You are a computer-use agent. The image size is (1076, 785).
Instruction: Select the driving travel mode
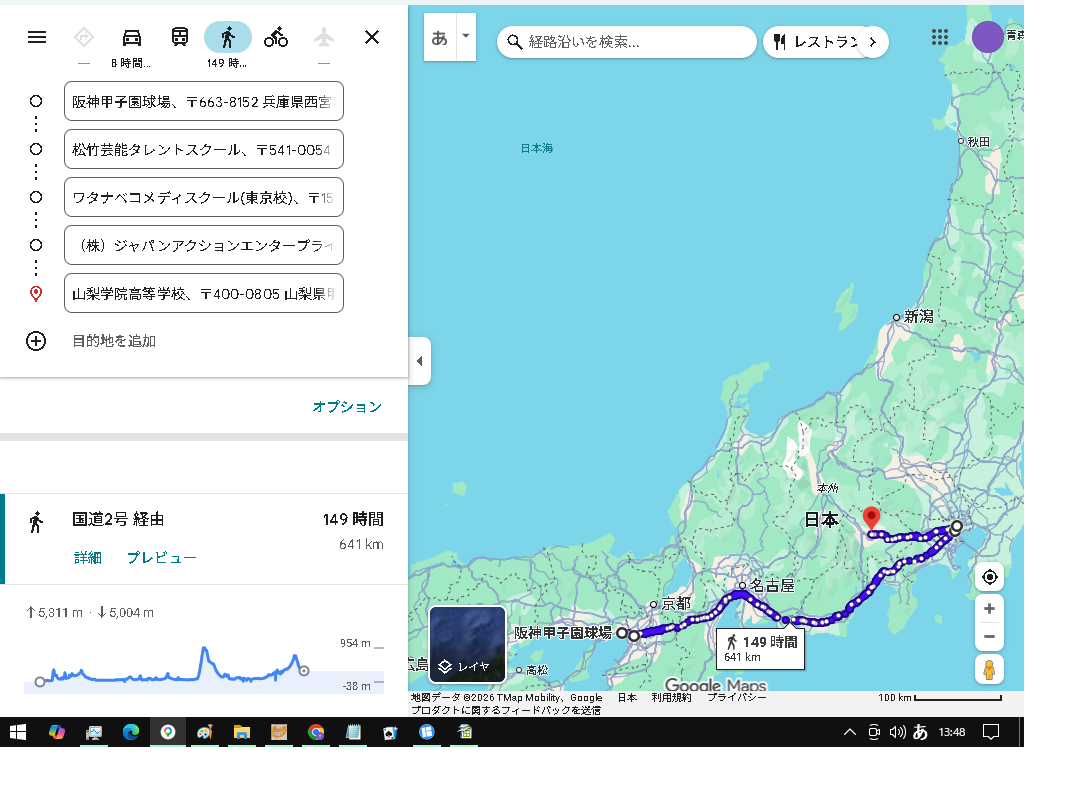point(132,38)
